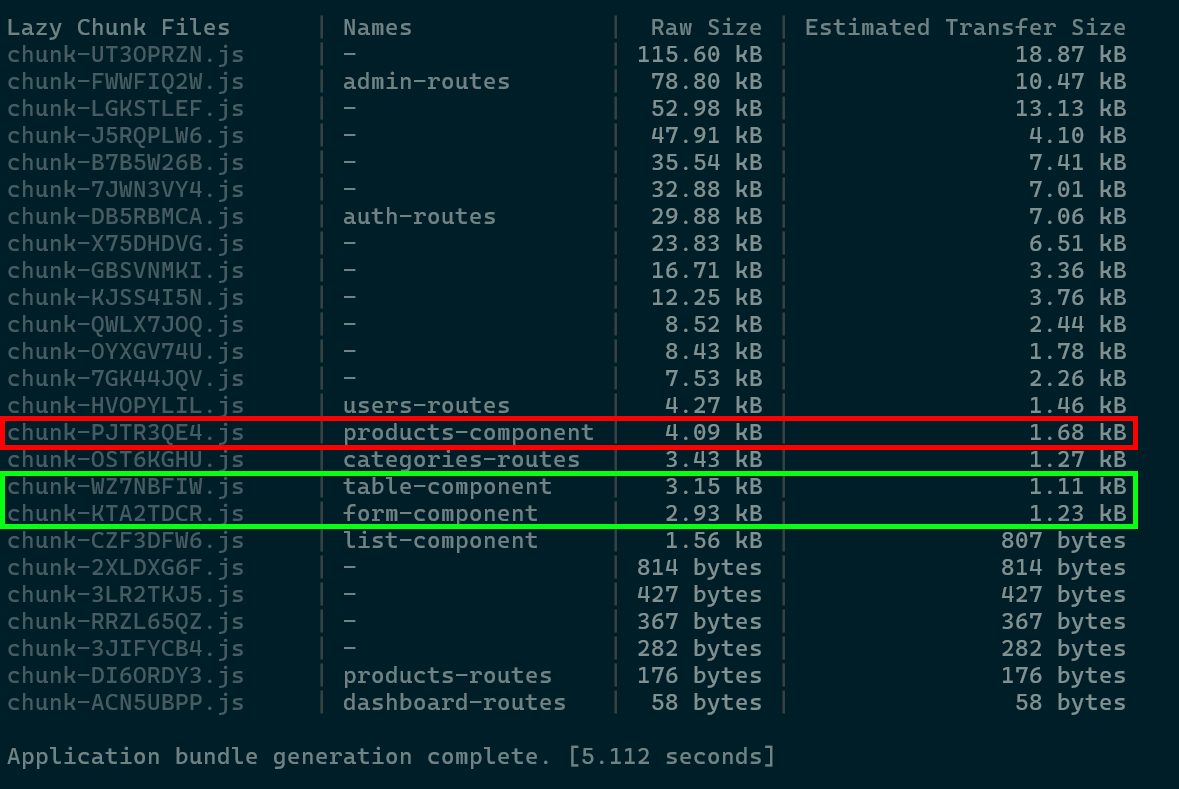Select the users-routes name text
1179x789 pixels.
click(x=426, y=405)
